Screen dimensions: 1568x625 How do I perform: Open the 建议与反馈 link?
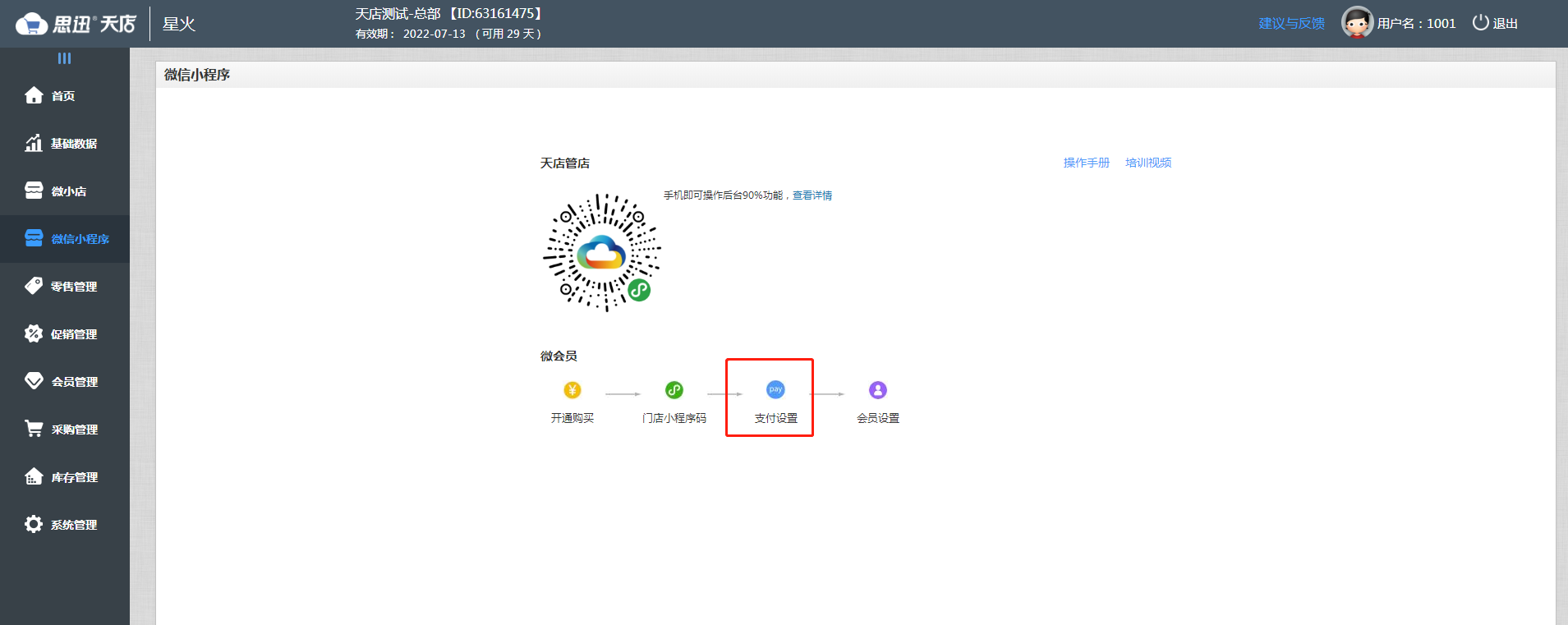(x=1291, y=23)
